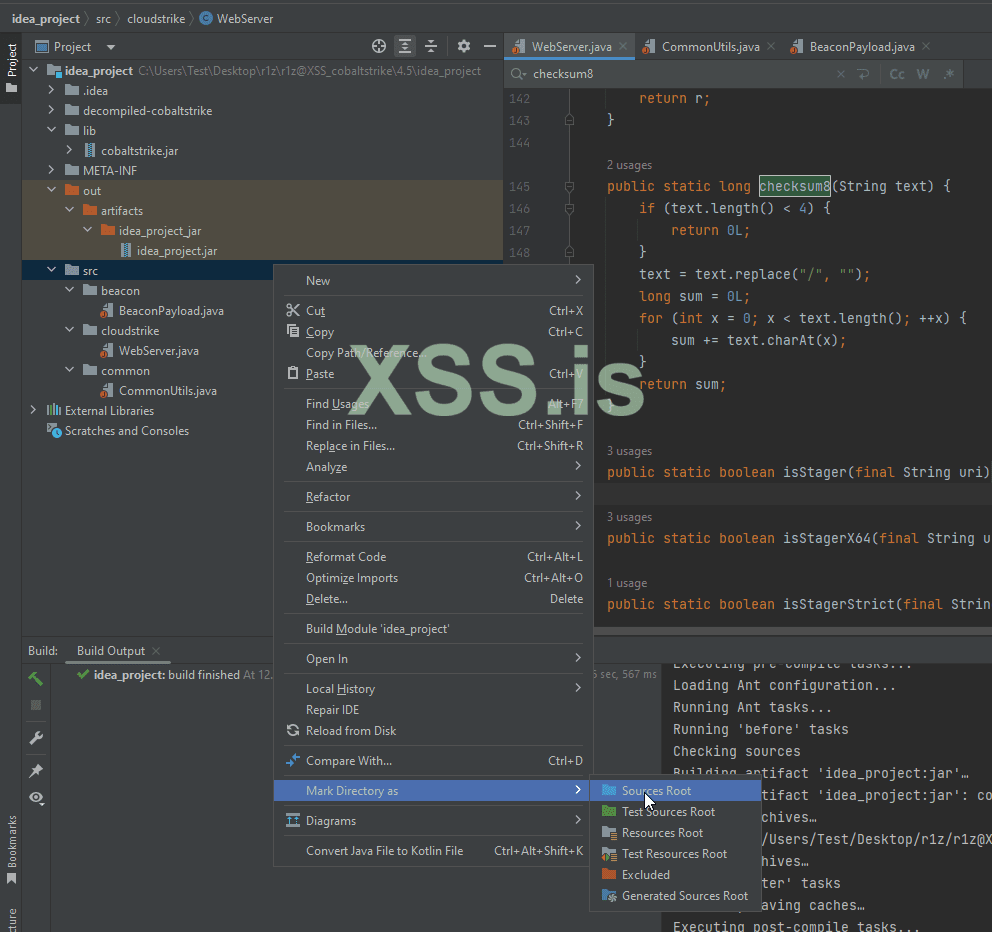The height and width of the screenshot is (932, 992).
Task: Toggle the eye view options in Build panel
Action: tap(36, 798)
